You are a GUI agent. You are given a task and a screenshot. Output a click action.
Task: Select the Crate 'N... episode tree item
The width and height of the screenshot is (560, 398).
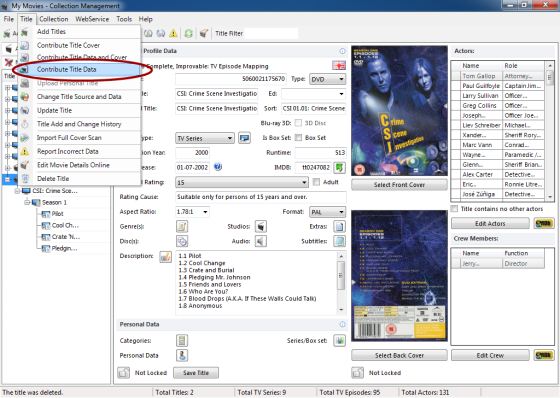(61, 237)
